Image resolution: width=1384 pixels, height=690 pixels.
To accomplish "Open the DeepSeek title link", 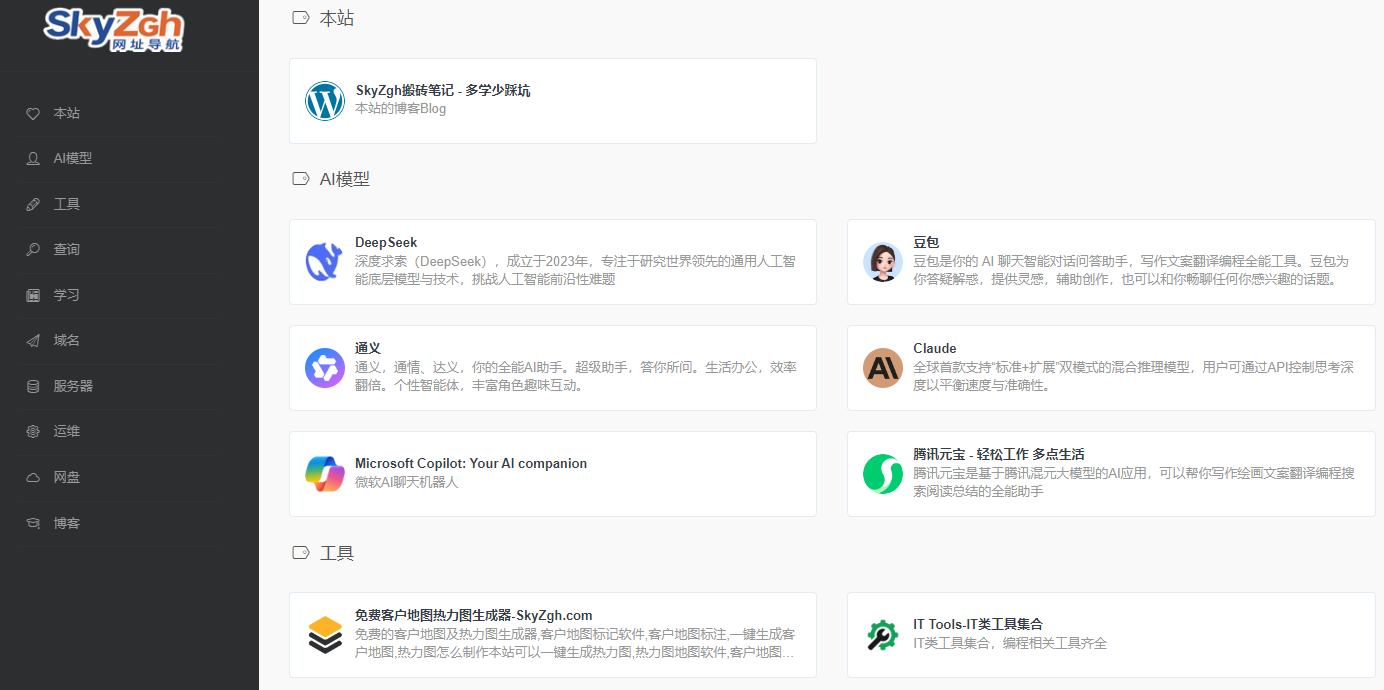I will click(386, 242).
